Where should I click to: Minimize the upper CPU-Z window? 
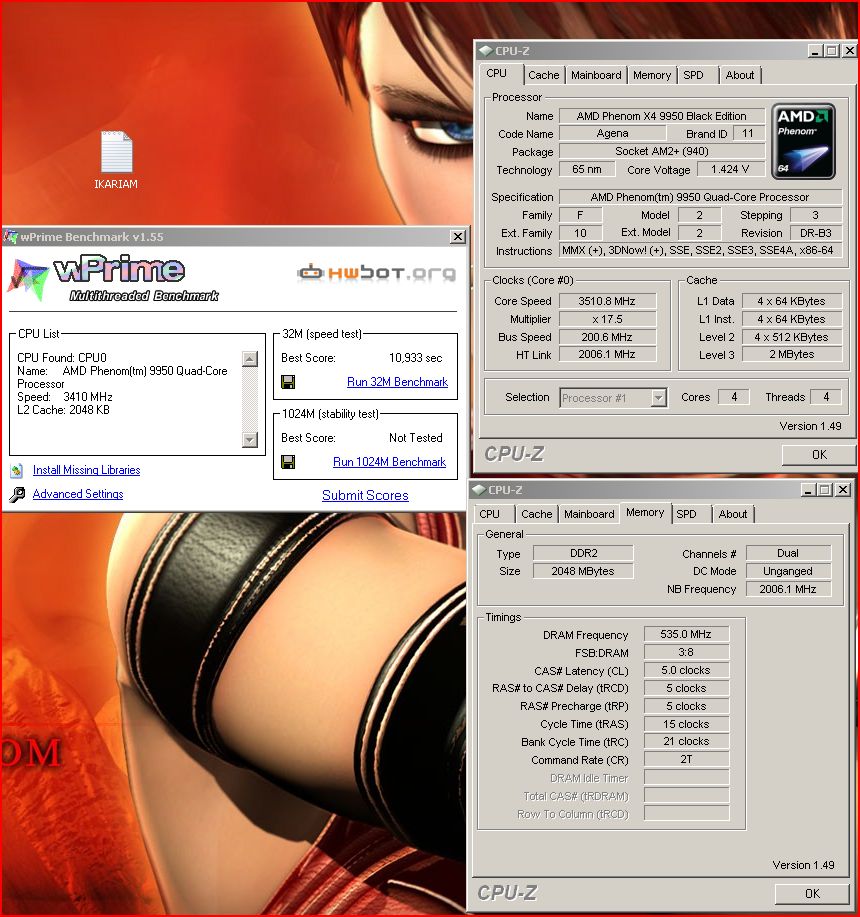tap(815, 51)
